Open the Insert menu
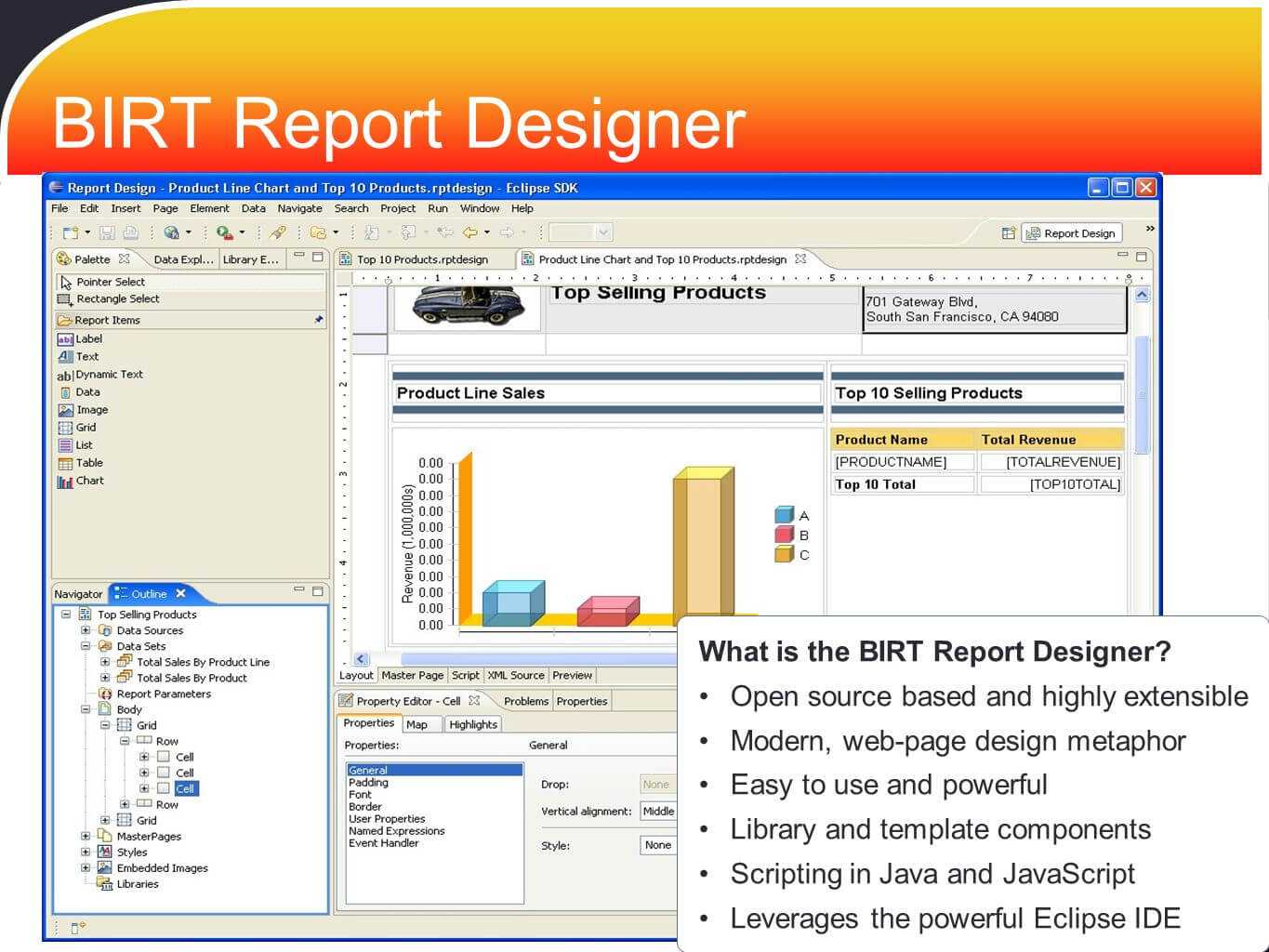 pyautogui.click(x=126, y=209)
